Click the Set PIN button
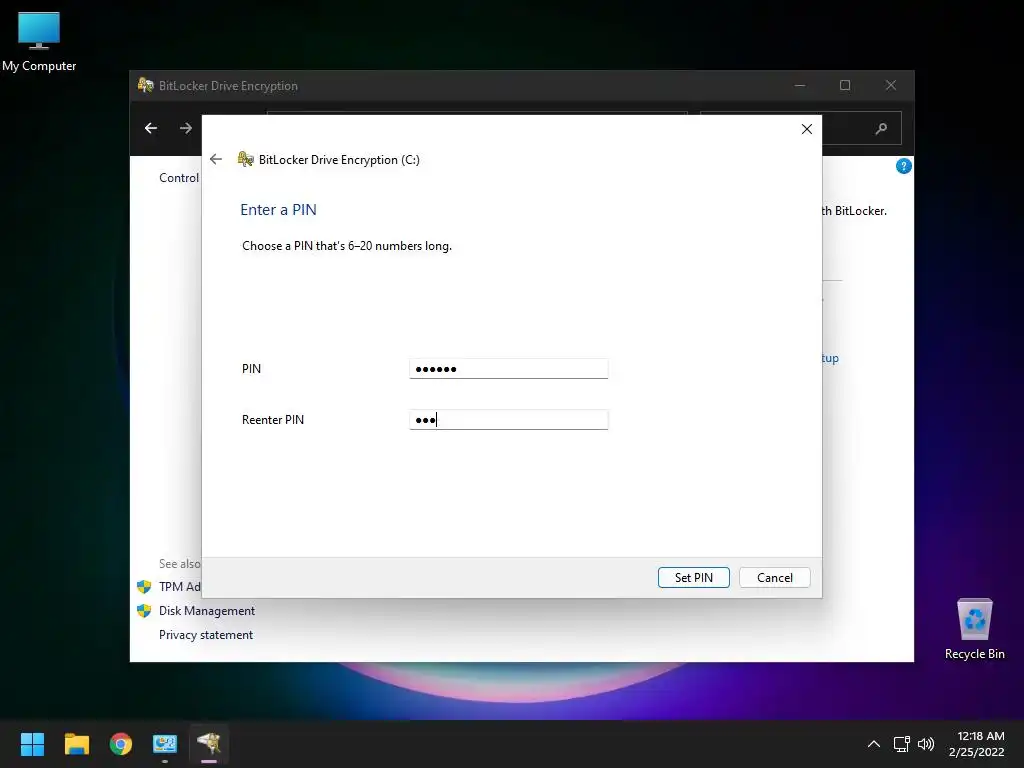 (x=694, y=577)
